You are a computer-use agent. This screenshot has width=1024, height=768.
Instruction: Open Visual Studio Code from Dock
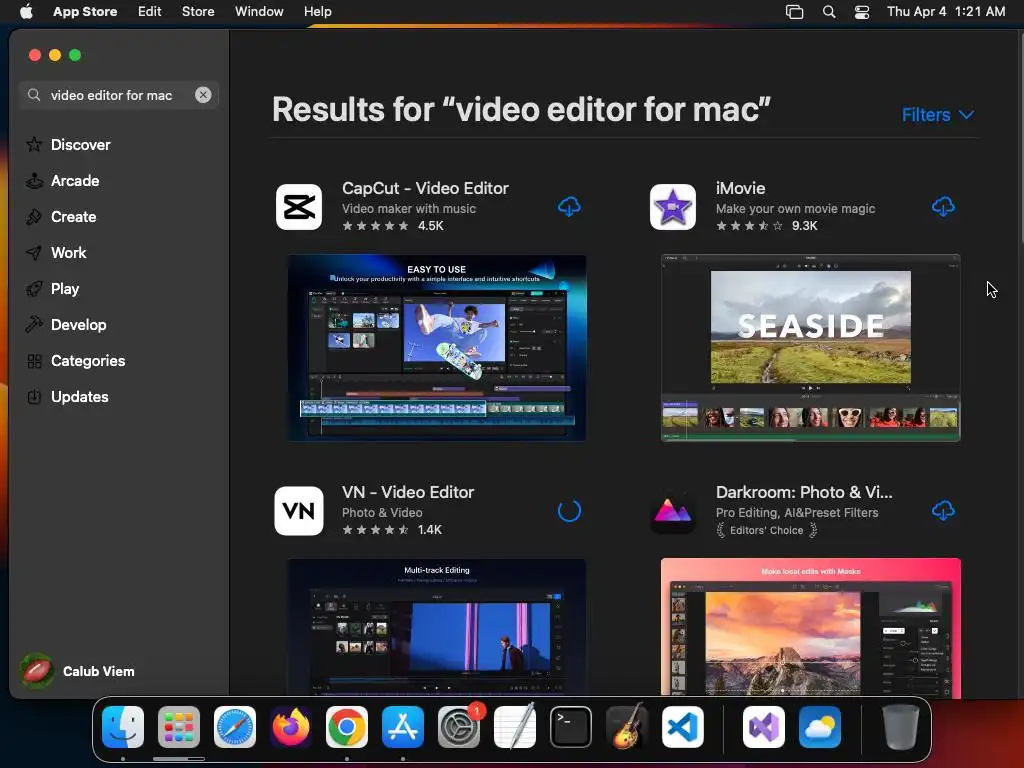(682, 726)
